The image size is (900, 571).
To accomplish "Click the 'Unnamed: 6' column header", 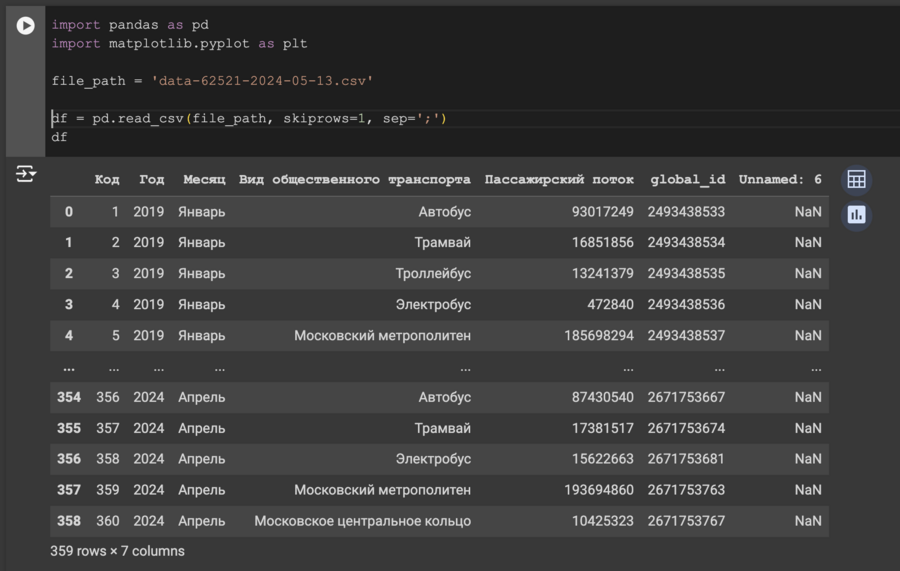I will point(779,180).
